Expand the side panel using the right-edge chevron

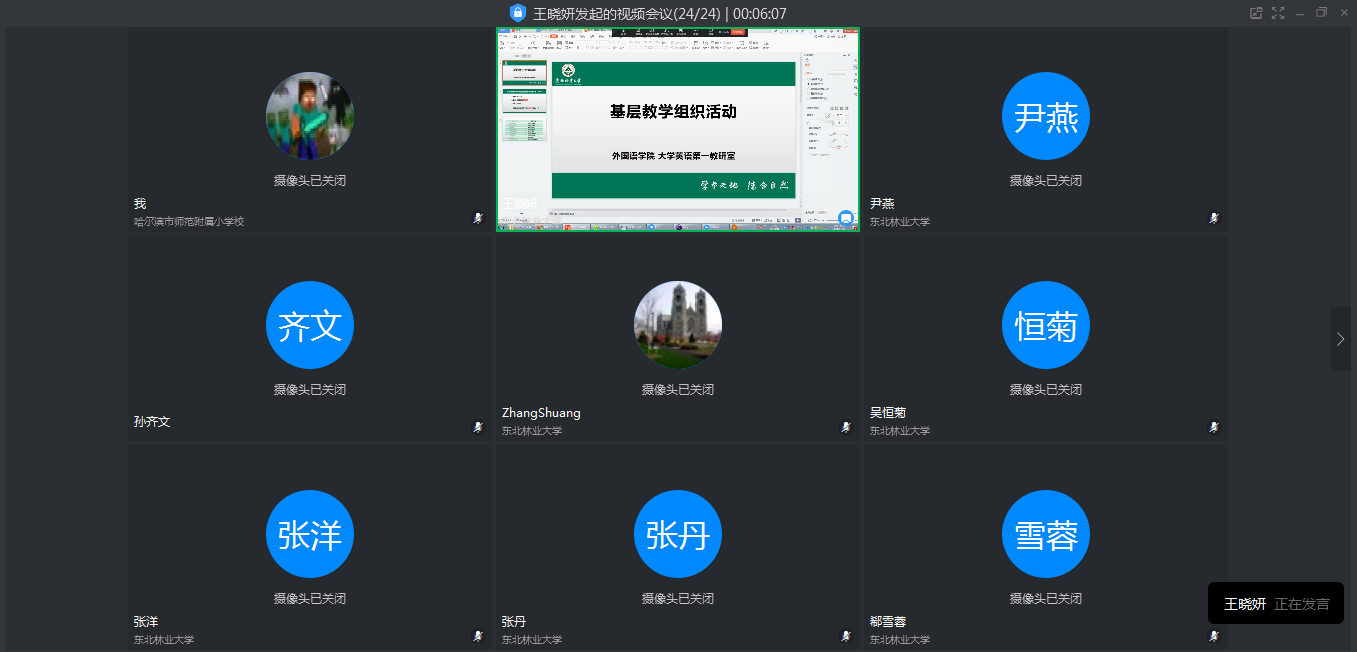click(x=1341, y=339)
